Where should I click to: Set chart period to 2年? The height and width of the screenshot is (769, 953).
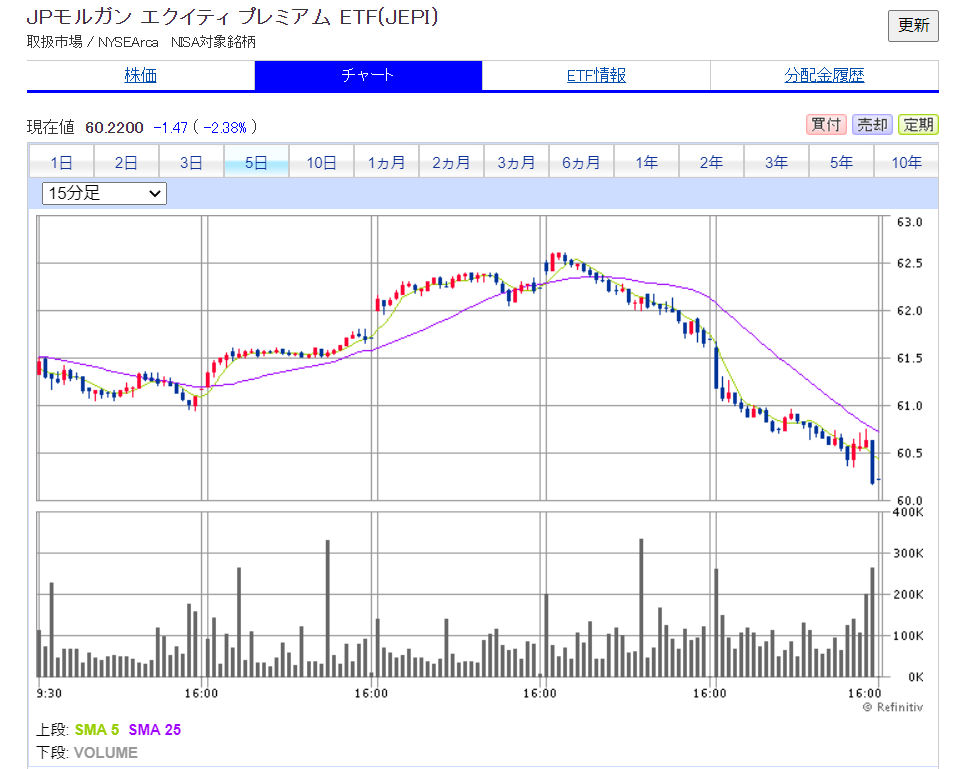[x=712, y=162]
